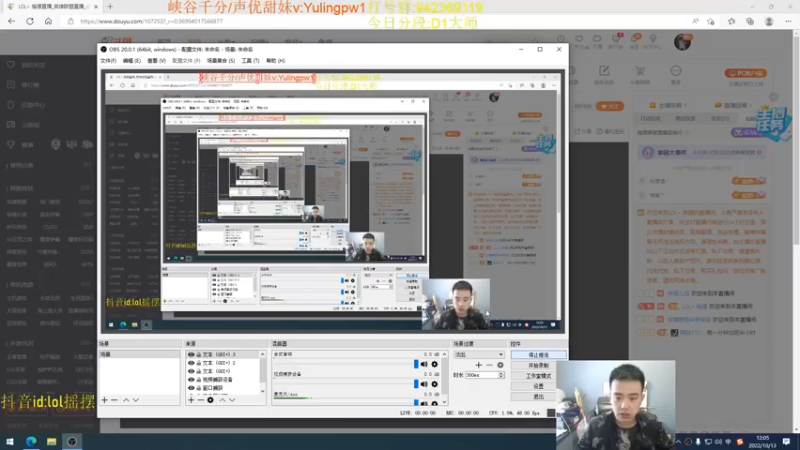
Task: Go back in Edge browser
Action: 11,21
